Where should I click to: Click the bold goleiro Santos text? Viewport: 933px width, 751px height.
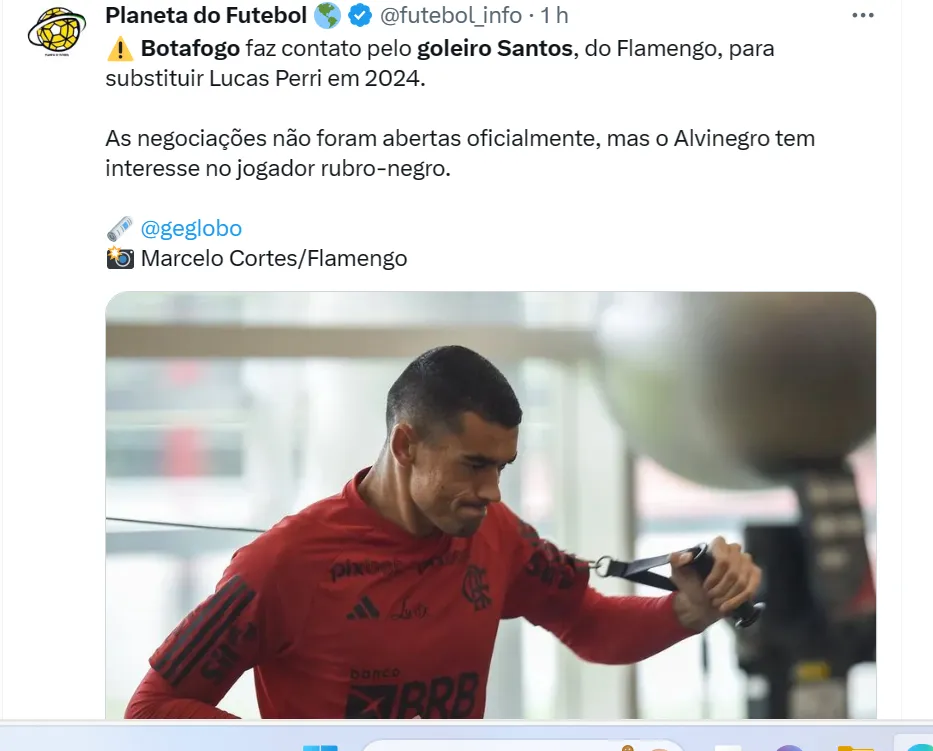494,48
